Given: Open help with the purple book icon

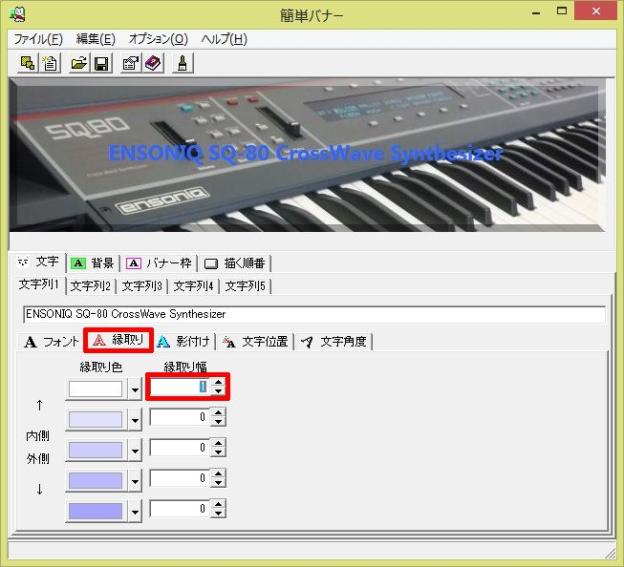Looking at the screenshot, I should [x=153, y=63].
